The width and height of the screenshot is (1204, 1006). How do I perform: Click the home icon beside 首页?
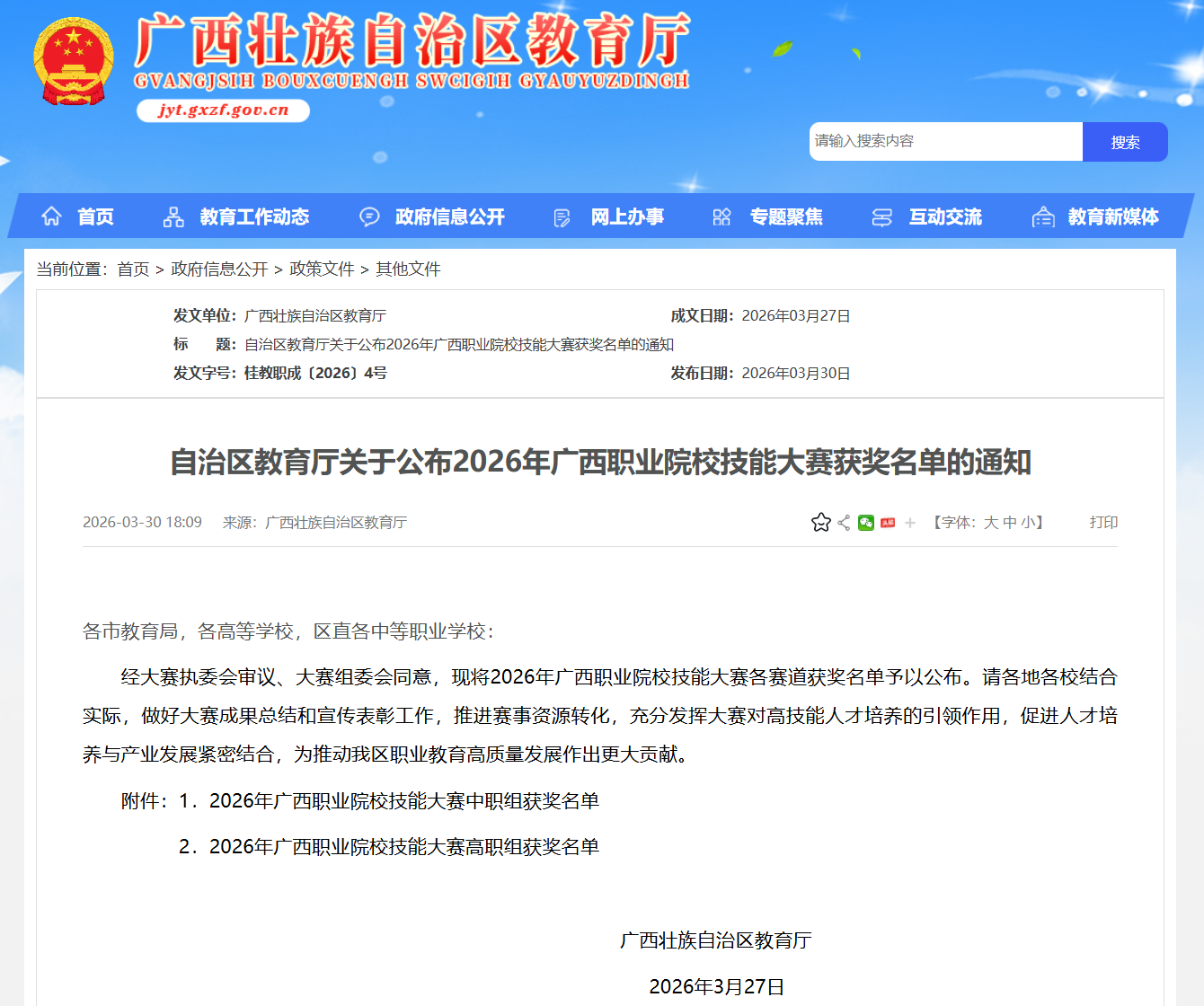click(51, 216)
